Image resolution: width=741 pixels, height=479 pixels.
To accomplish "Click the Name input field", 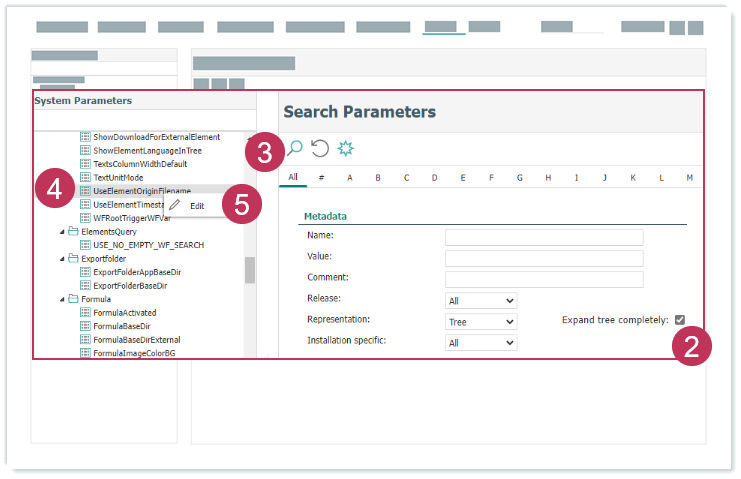I will [x=544, y=237].
